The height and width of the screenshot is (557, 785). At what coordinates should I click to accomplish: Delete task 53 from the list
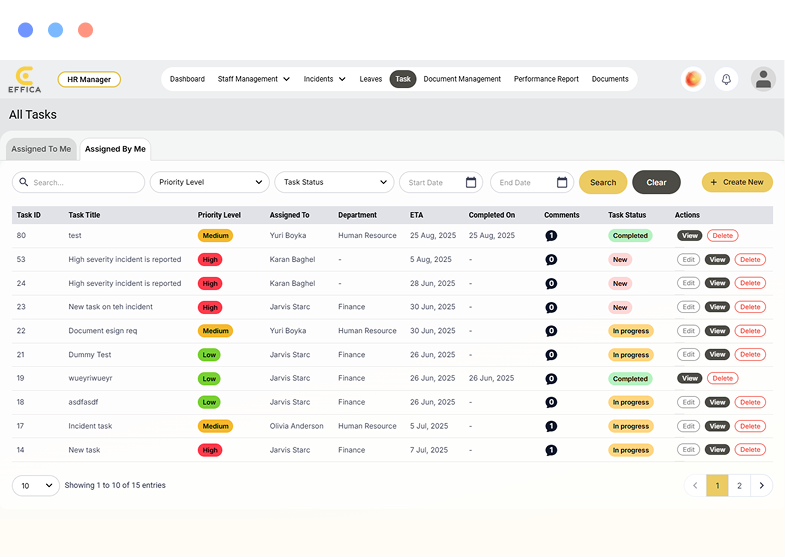(x=750, y=259)
